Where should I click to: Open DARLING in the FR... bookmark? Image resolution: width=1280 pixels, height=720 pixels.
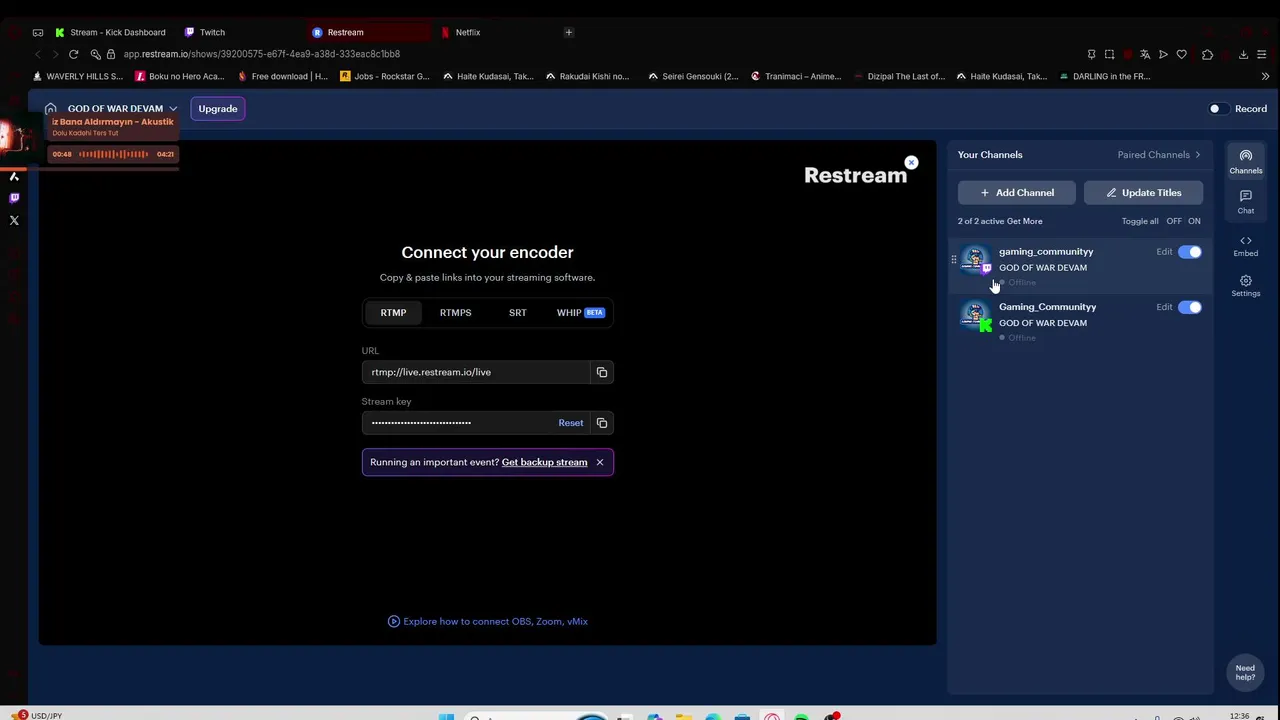[1104, 76]
